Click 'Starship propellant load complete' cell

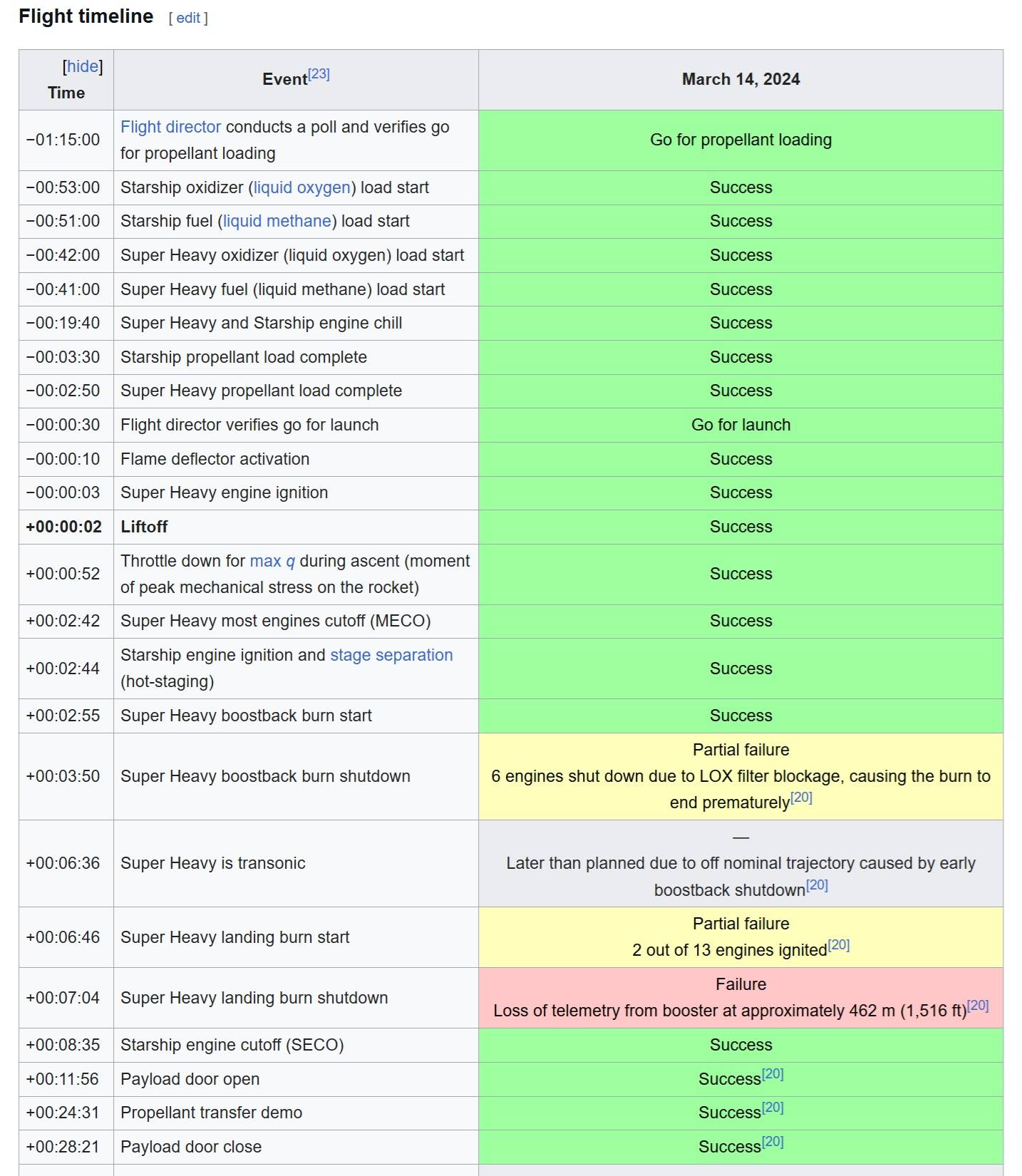(x=296, y=357)
